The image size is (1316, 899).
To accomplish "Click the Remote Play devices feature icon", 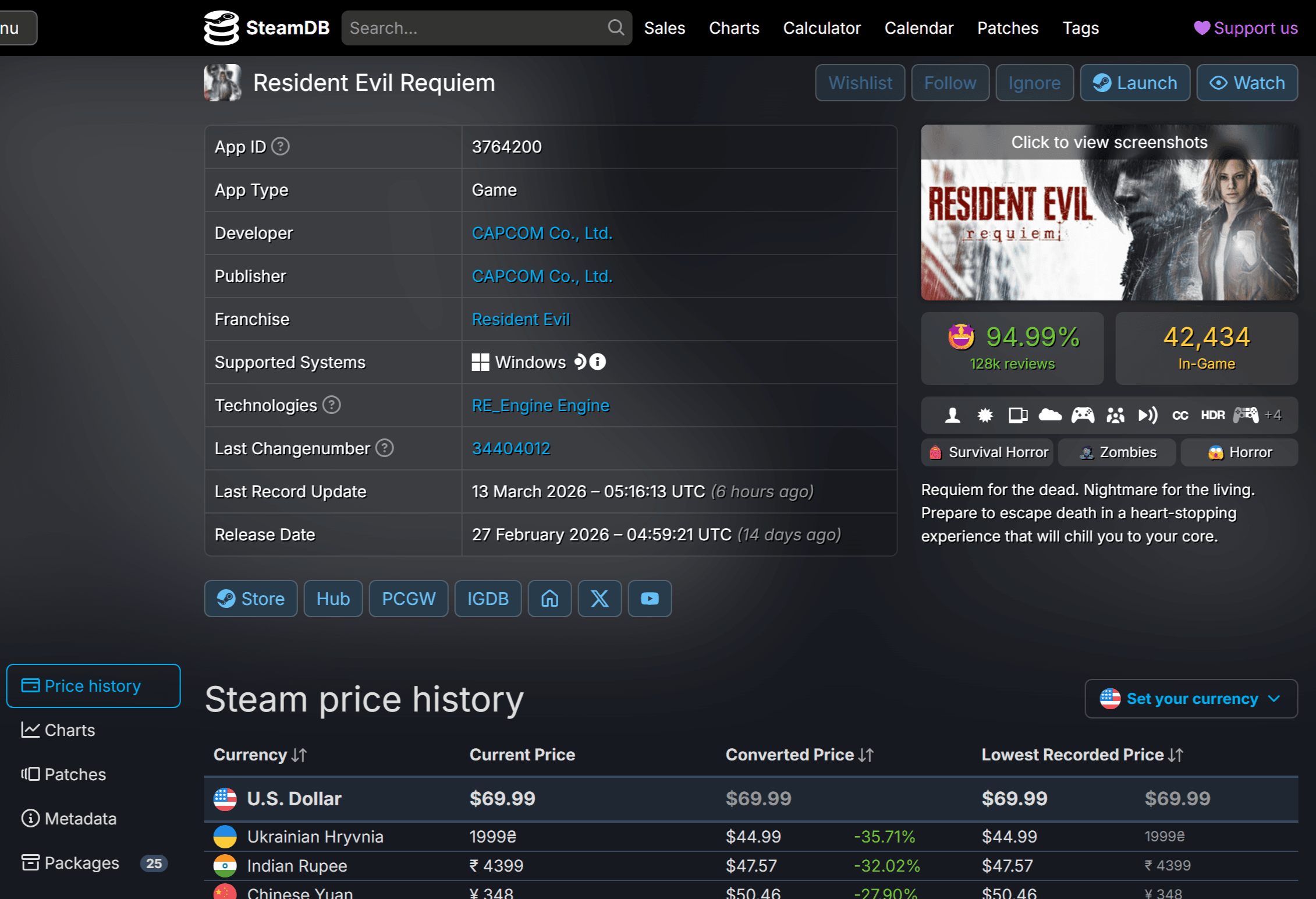I will tap(1018, 415).
